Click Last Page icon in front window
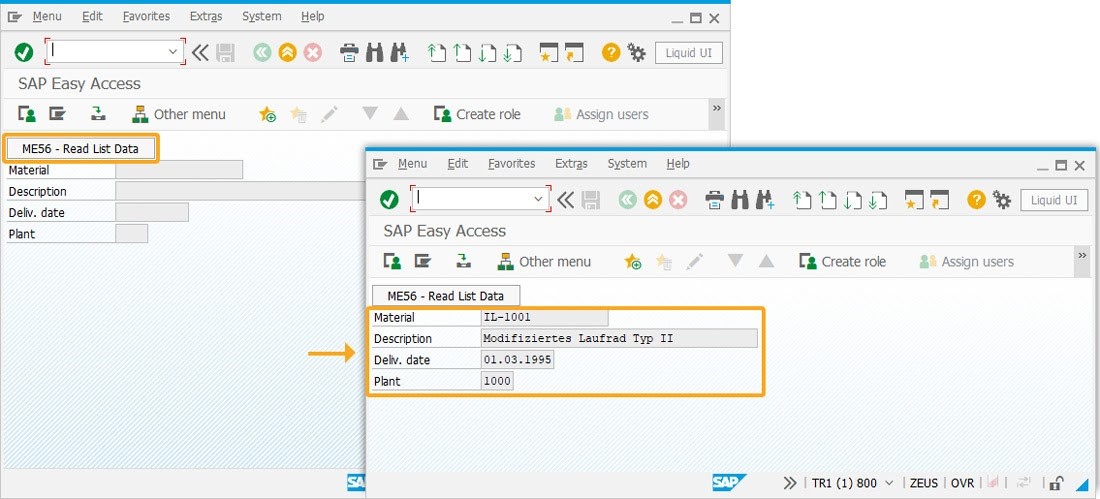Image resolution: width=1100 pixels, height=499 pixels. (x=877, y=200)
